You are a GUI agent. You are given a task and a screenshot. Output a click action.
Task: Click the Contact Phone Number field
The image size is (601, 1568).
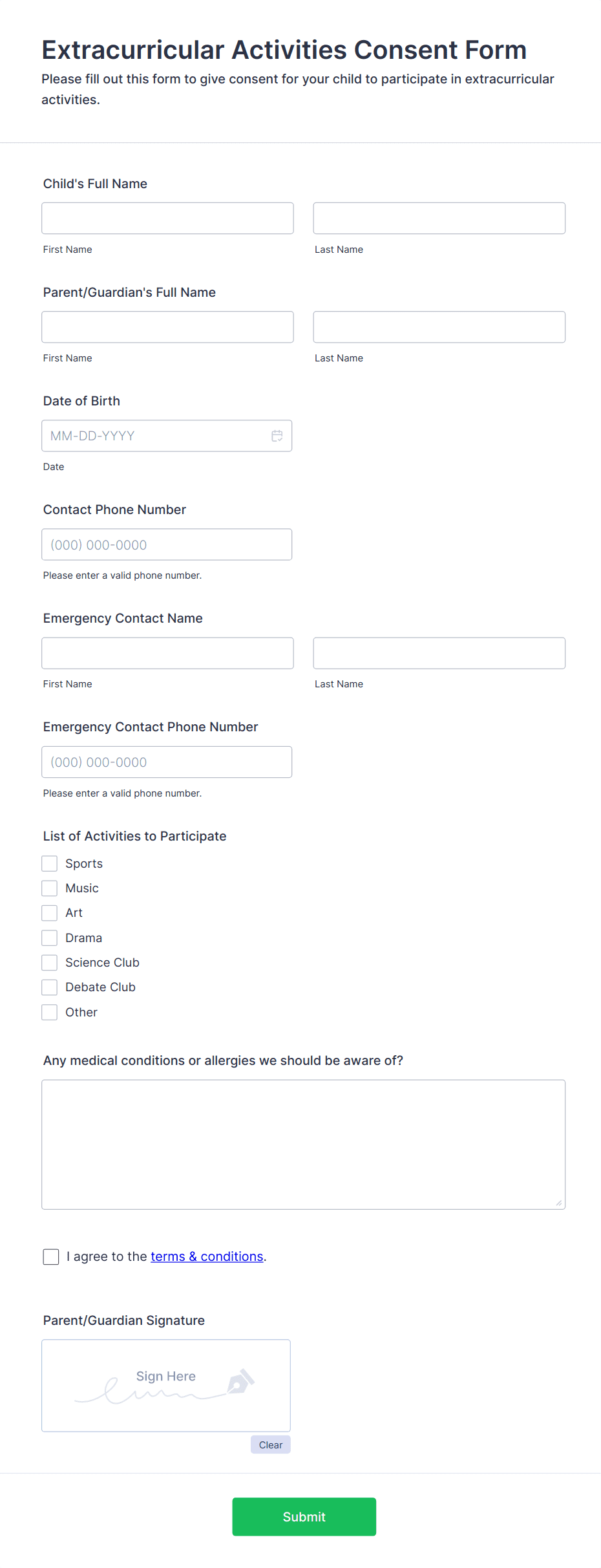[167, 544]
